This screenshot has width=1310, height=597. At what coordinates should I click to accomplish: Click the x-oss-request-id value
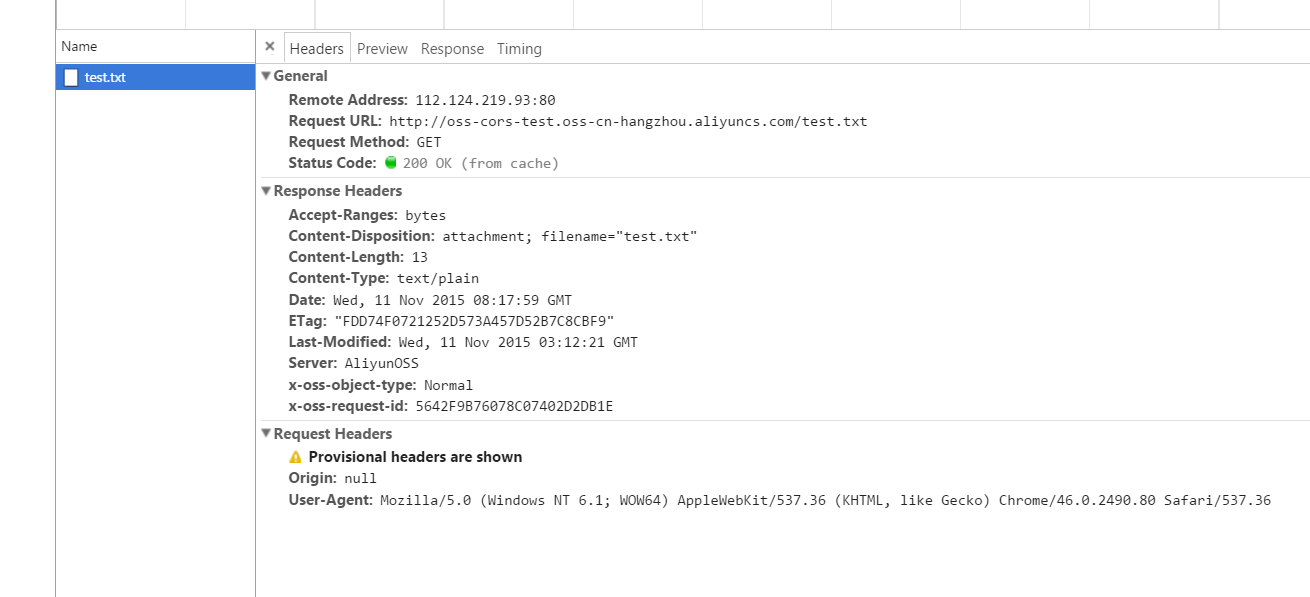click(x=514, y=406)
